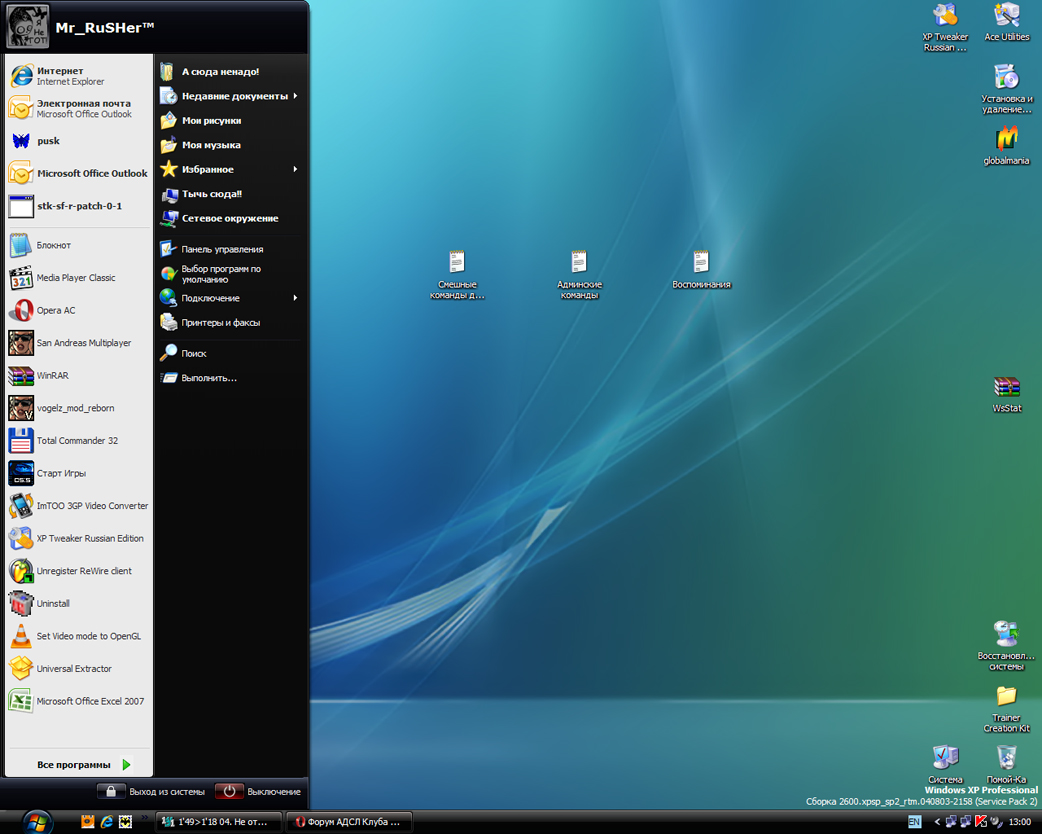
Task: Open Поиск search
Action: (230, 354)
